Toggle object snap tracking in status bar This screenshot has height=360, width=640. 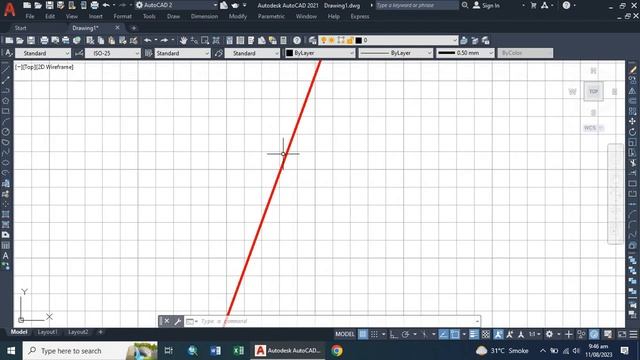443,334
